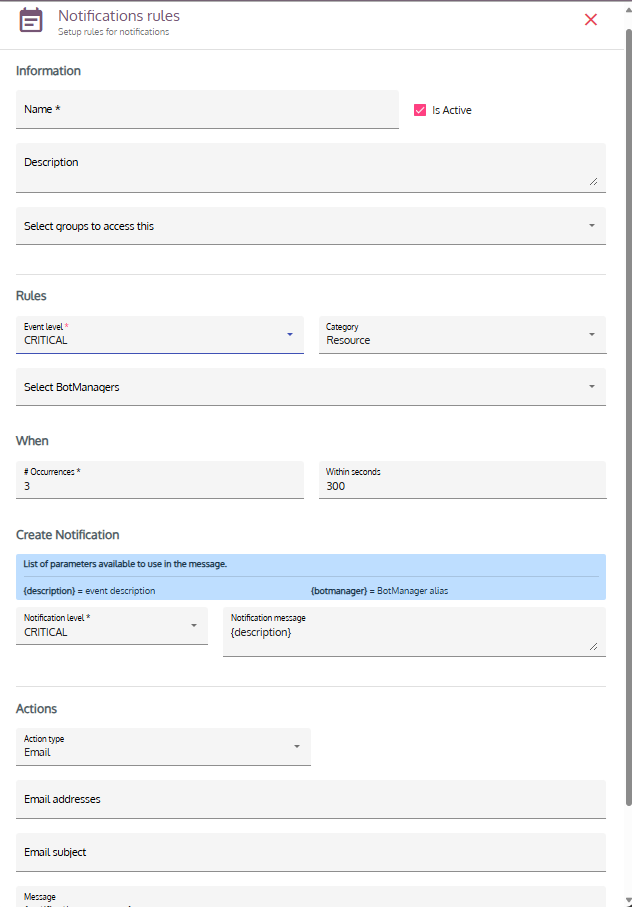
Task: Click the {description} parameter text
Action: coord(49,591)
